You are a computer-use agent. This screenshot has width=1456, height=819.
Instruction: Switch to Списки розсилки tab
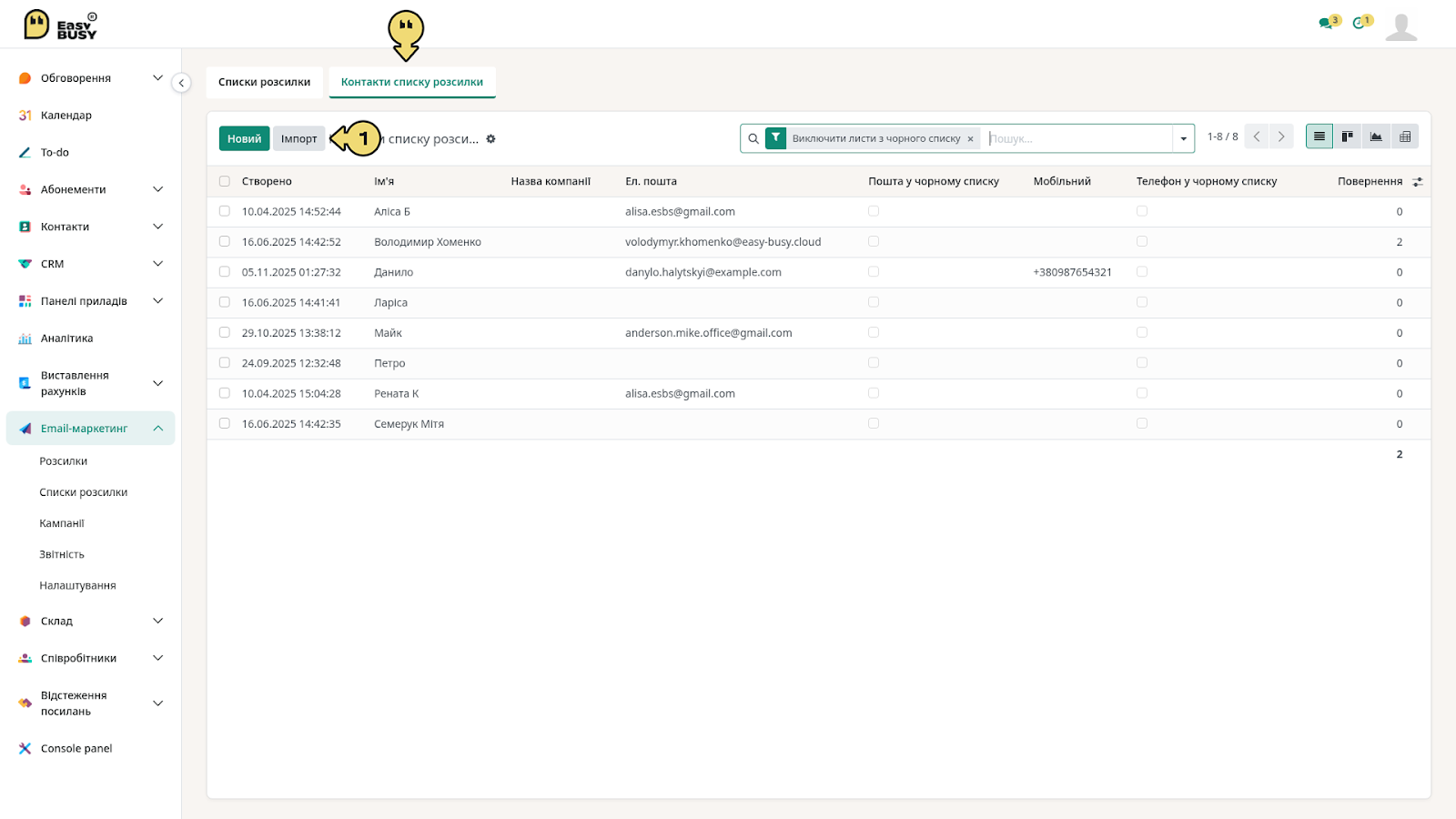[x=264, y=82]
